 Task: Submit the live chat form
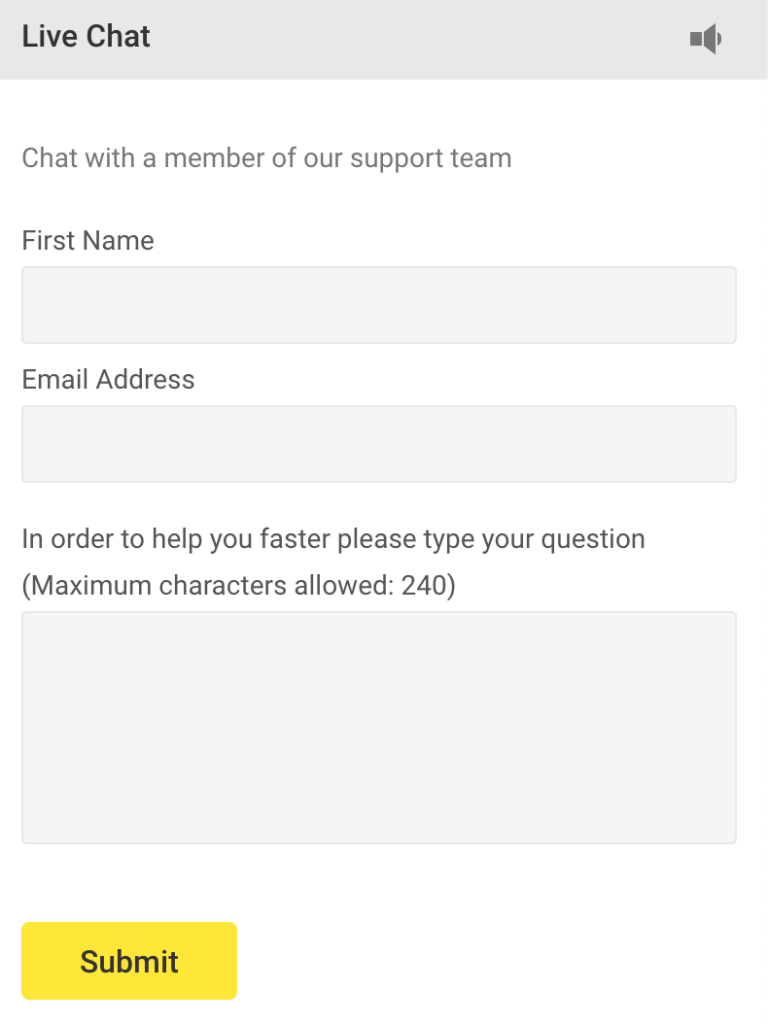tap(129, 961)
